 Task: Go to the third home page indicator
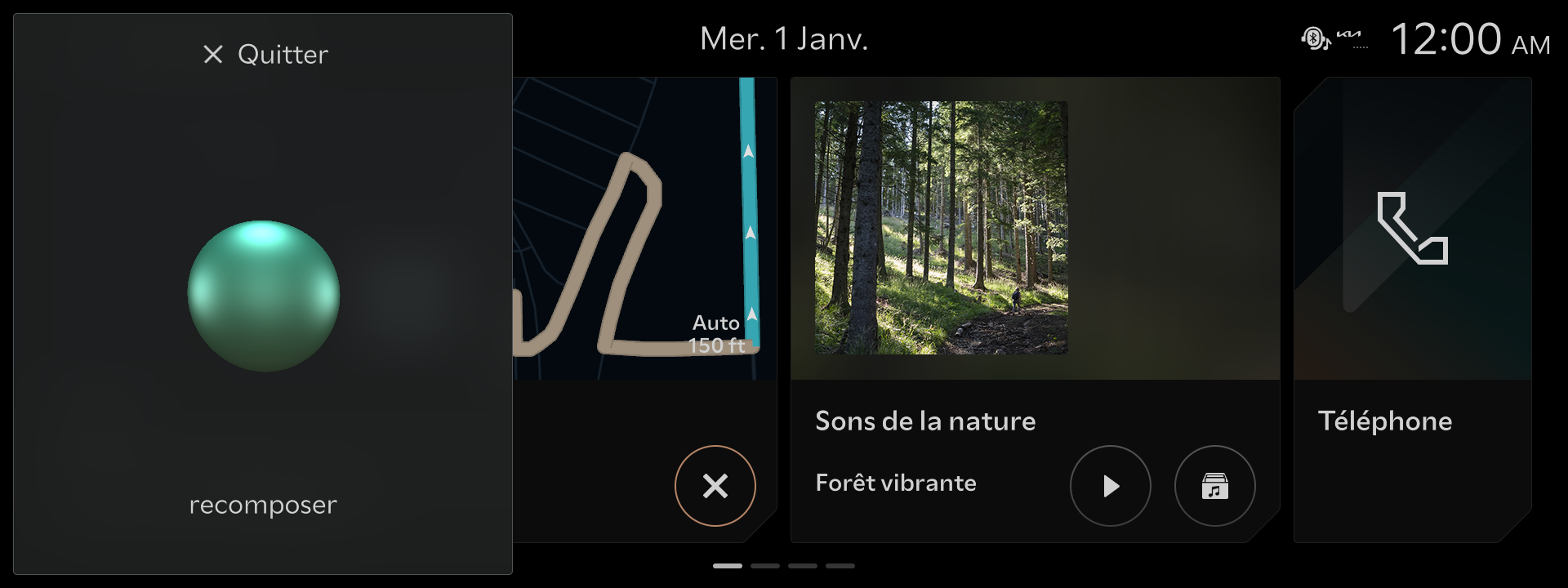803,565
